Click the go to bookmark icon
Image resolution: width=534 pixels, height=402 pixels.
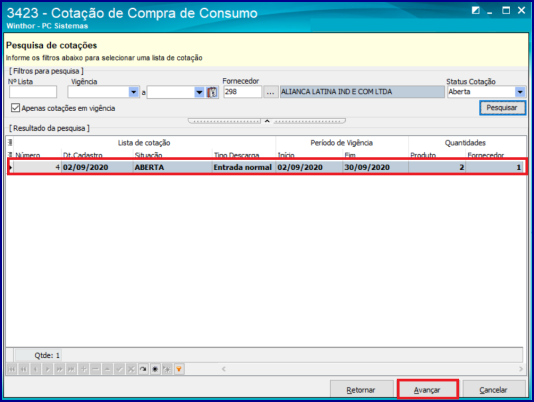[167, 369]
